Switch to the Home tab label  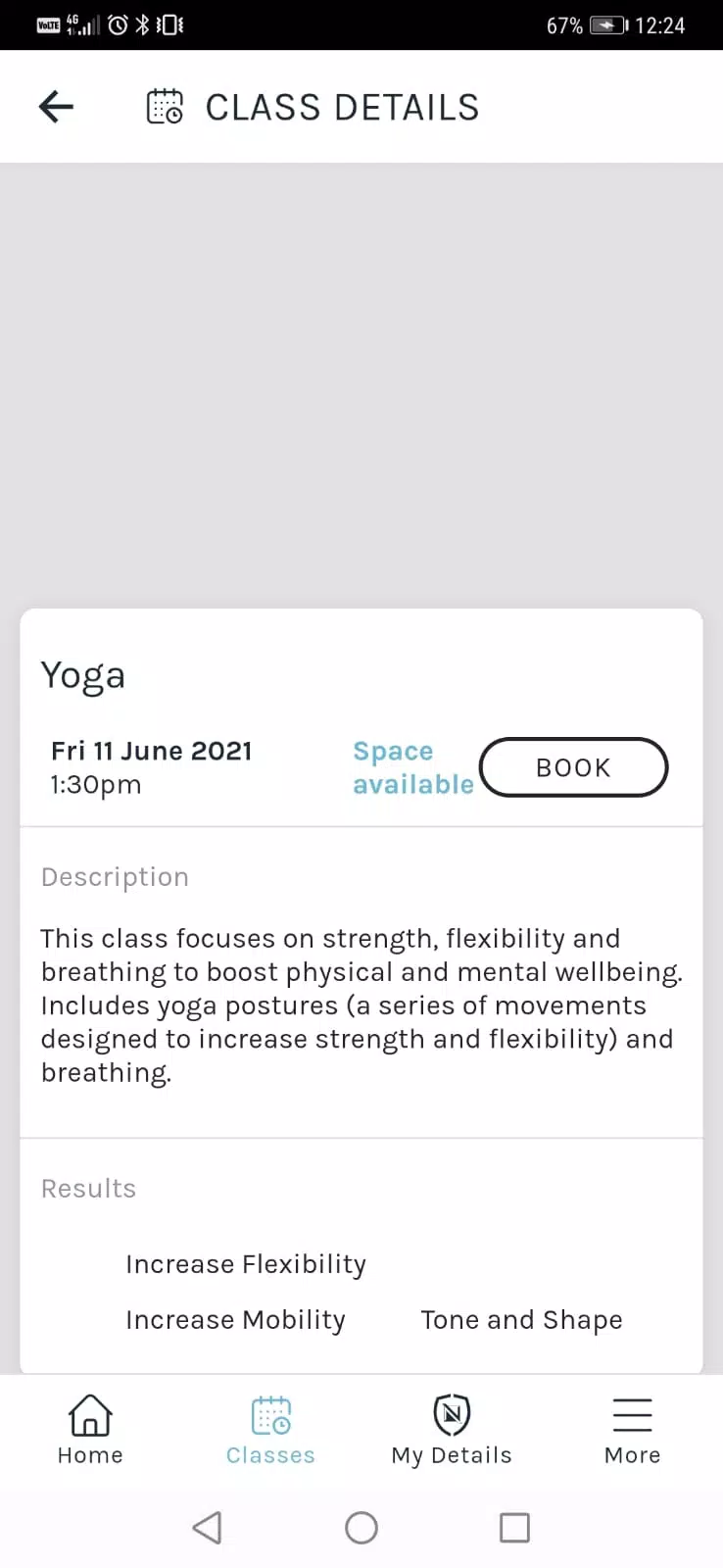click(x=90, y=1455)
